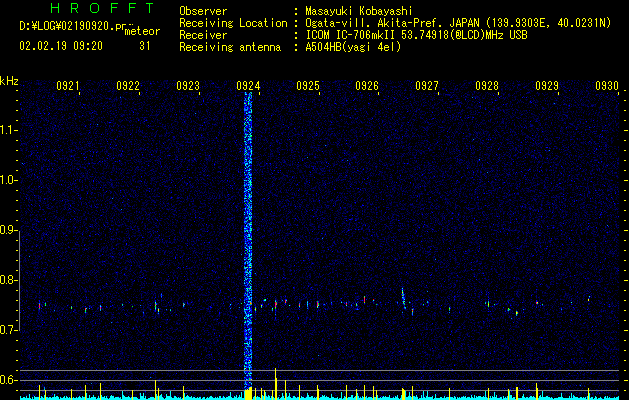This screenshot has width=629, height=400.
Task: Click the date stamp 02.02.19 09:20
Action: tap(61, 46)
